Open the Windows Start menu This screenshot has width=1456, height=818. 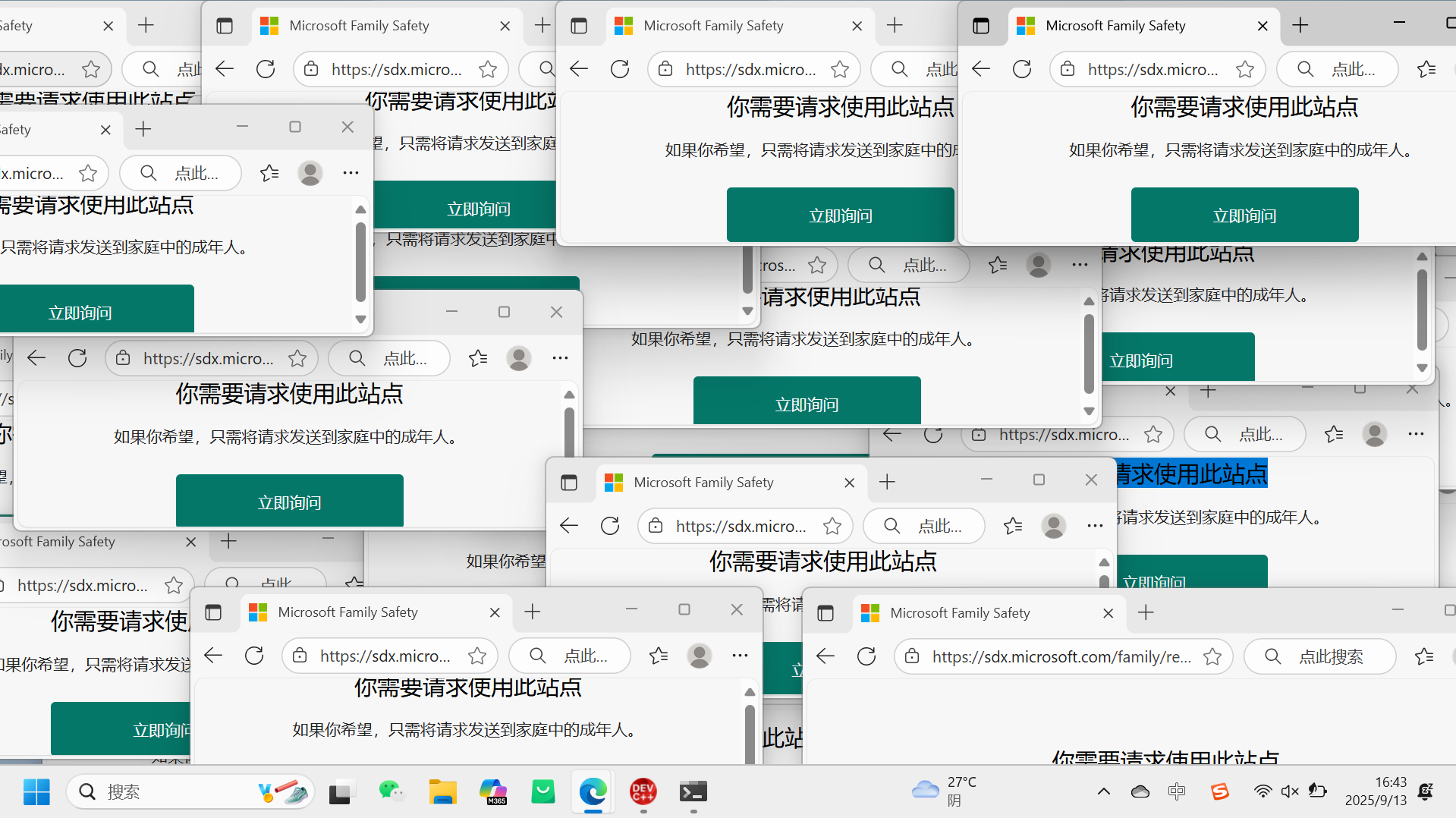(x=36, y=792)
